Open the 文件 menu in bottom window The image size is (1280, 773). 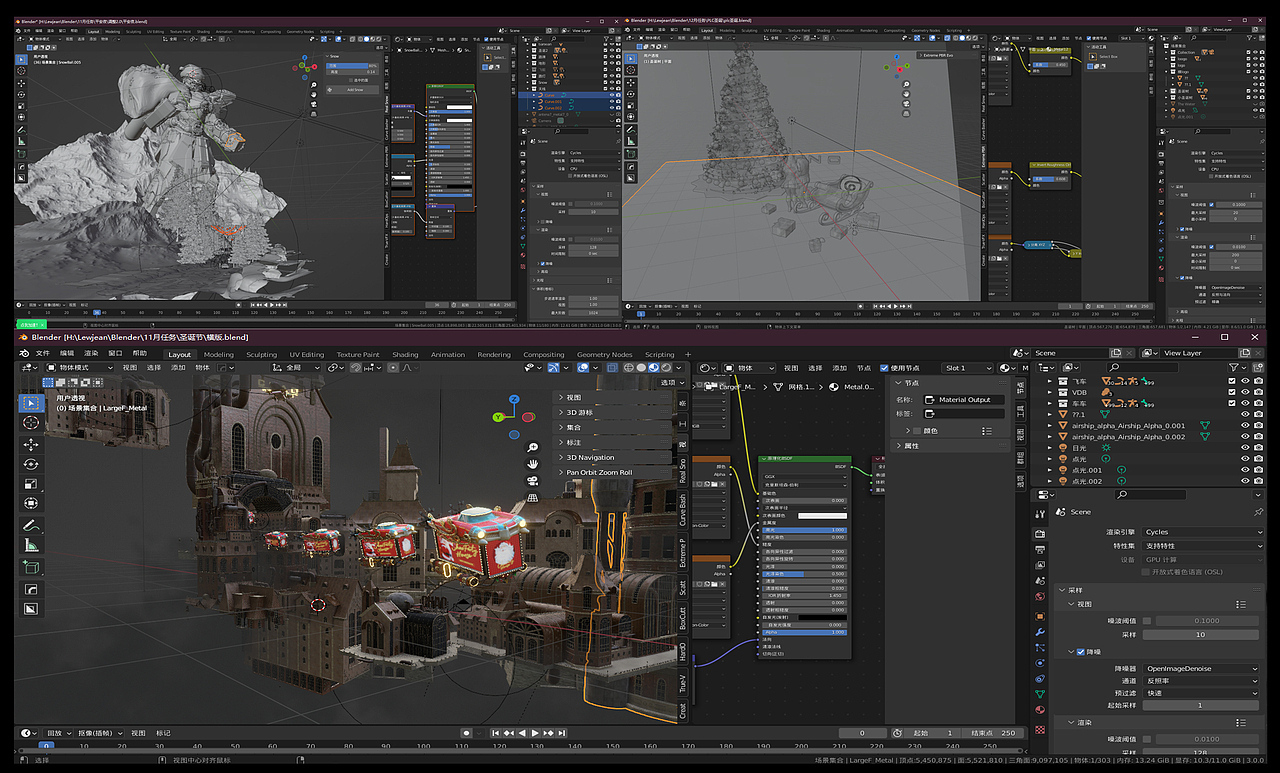(x=42, y=353)
